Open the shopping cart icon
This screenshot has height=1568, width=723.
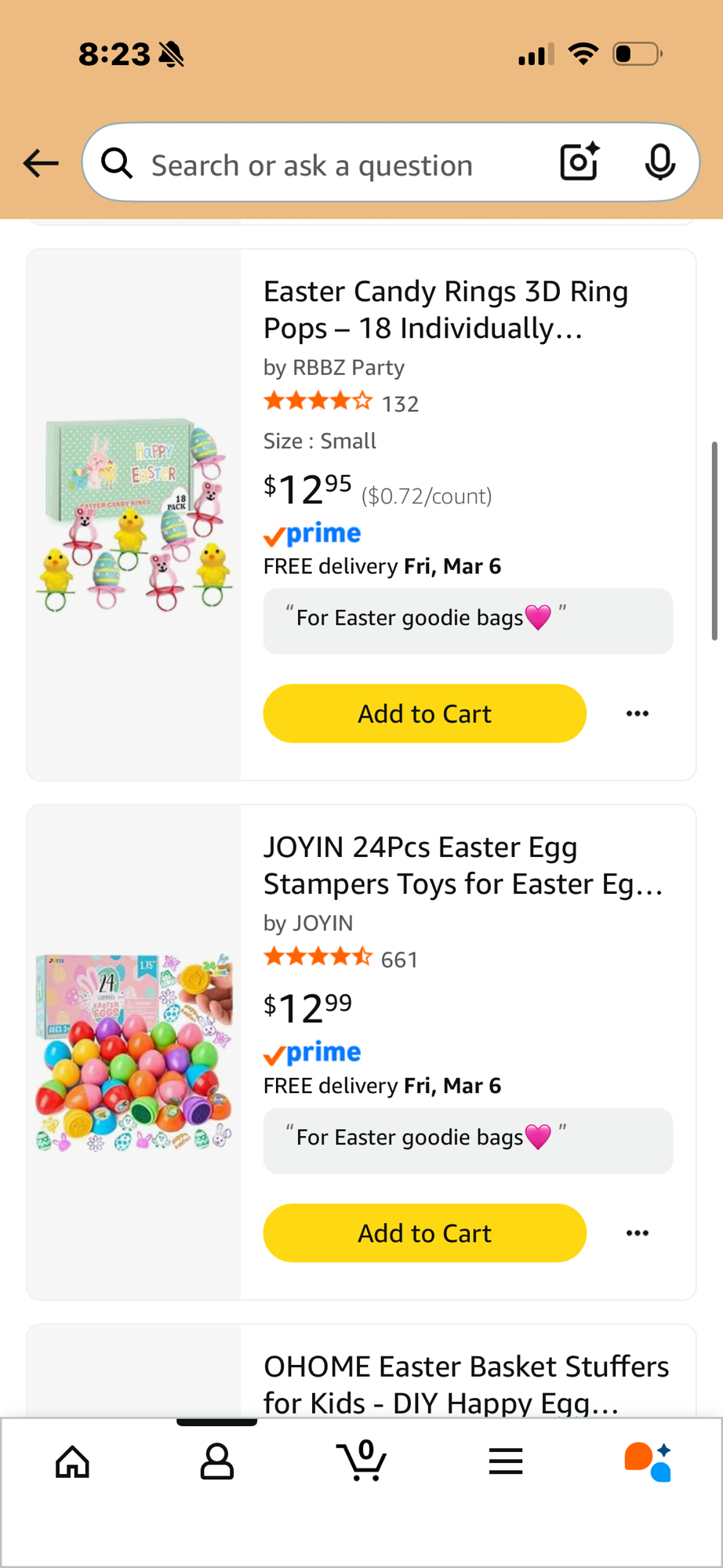click(x=361, y=1461)
